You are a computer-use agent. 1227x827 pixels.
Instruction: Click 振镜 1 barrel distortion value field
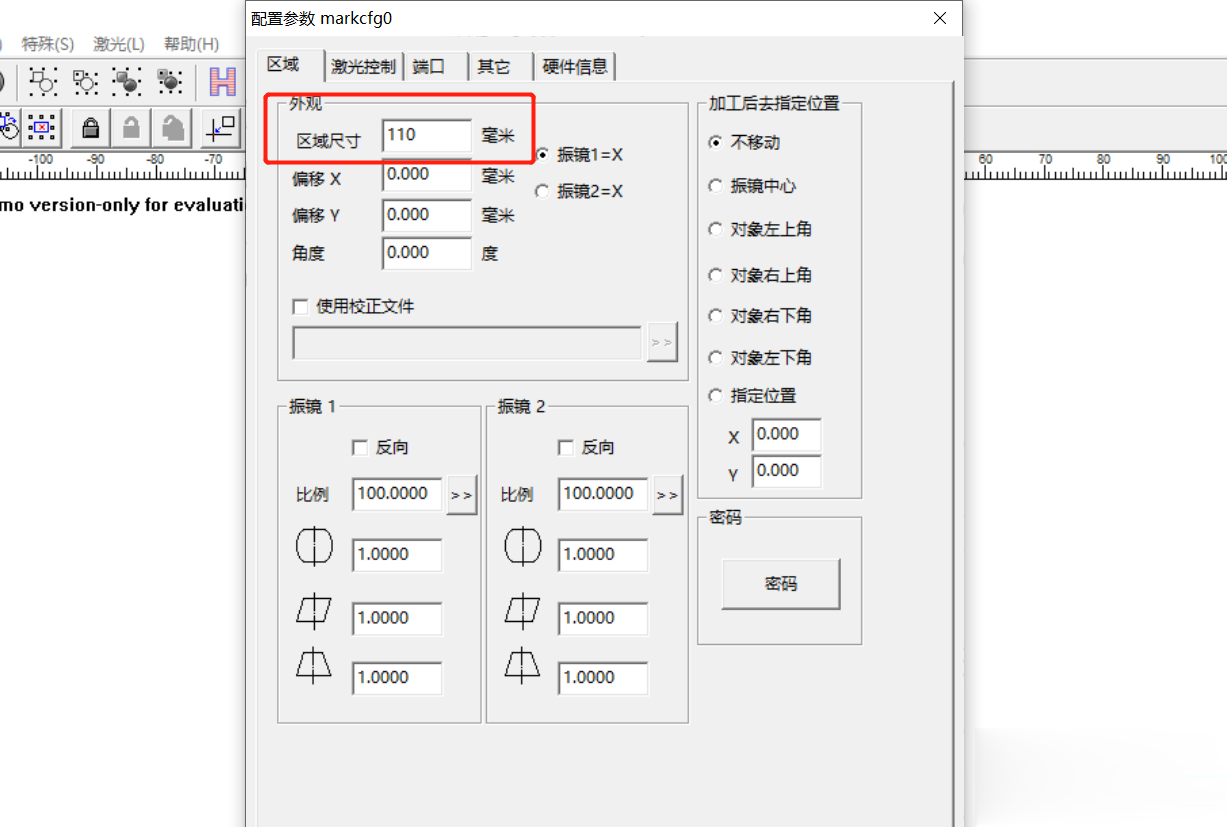397,555
